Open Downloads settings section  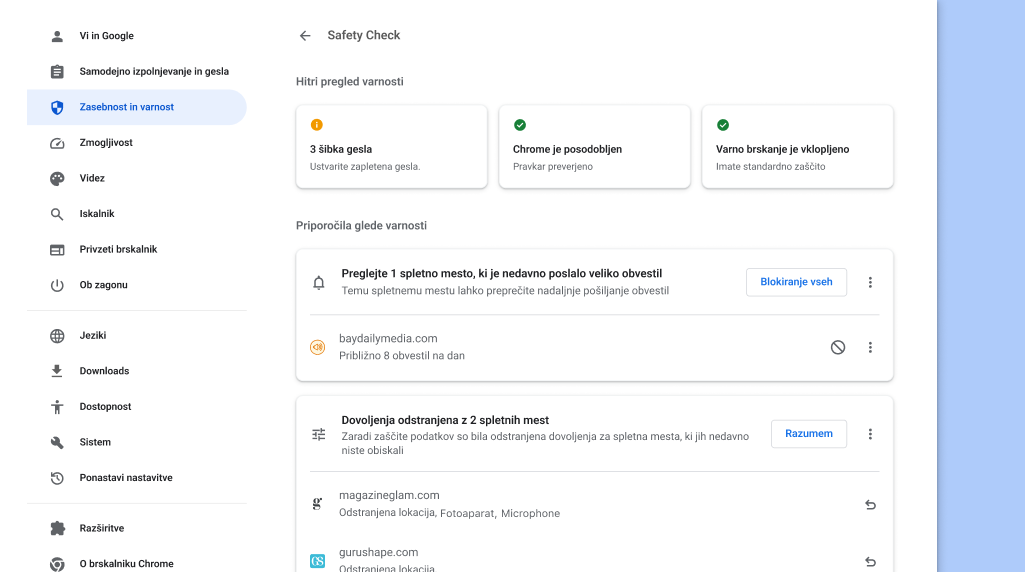pos(137,371)
